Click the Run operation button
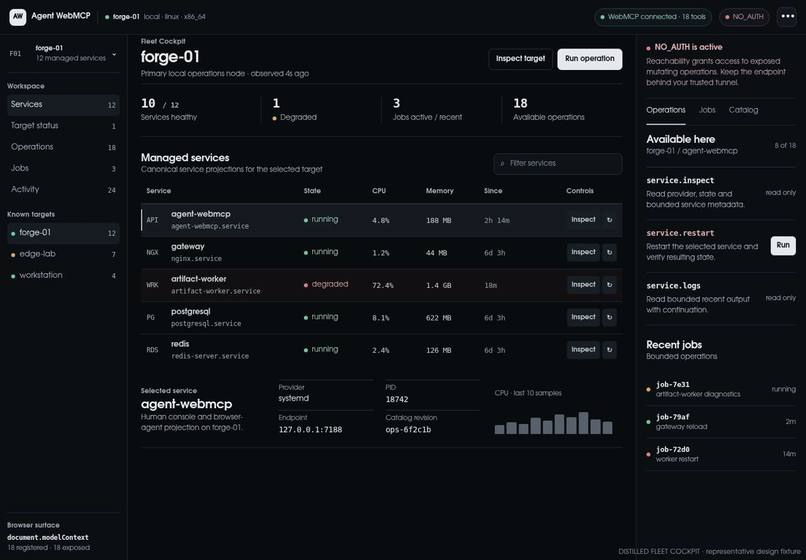 (590, 59)
